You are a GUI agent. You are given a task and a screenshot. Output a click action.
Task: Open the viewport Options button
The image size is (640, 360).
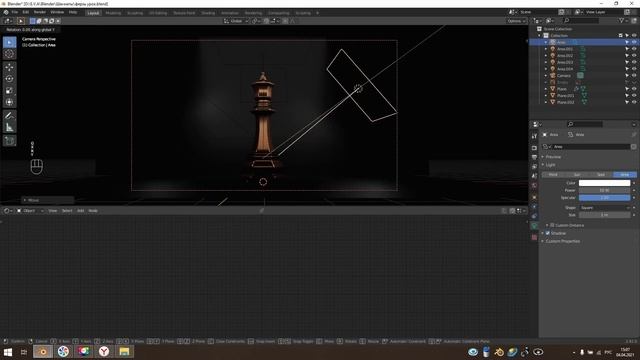click(x=516, y=21)
